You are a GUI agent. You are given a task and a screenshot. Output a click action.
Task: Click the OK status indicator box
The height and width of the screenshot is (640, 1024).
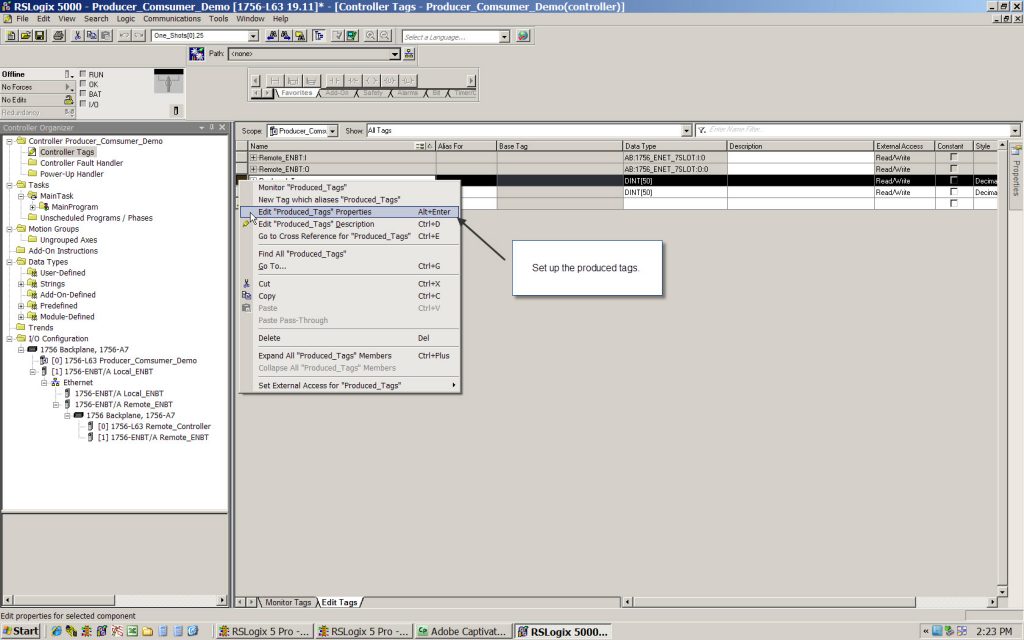[83, 84]
